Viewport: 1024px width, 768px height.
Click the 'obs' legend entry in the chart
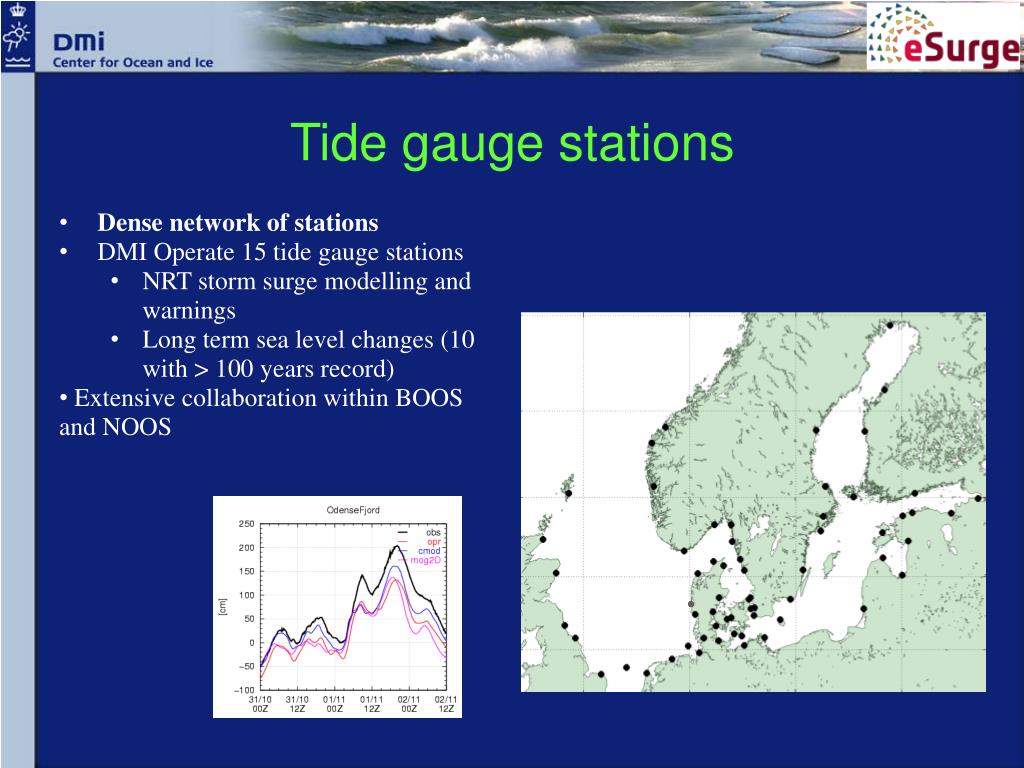tap(433, 533)
